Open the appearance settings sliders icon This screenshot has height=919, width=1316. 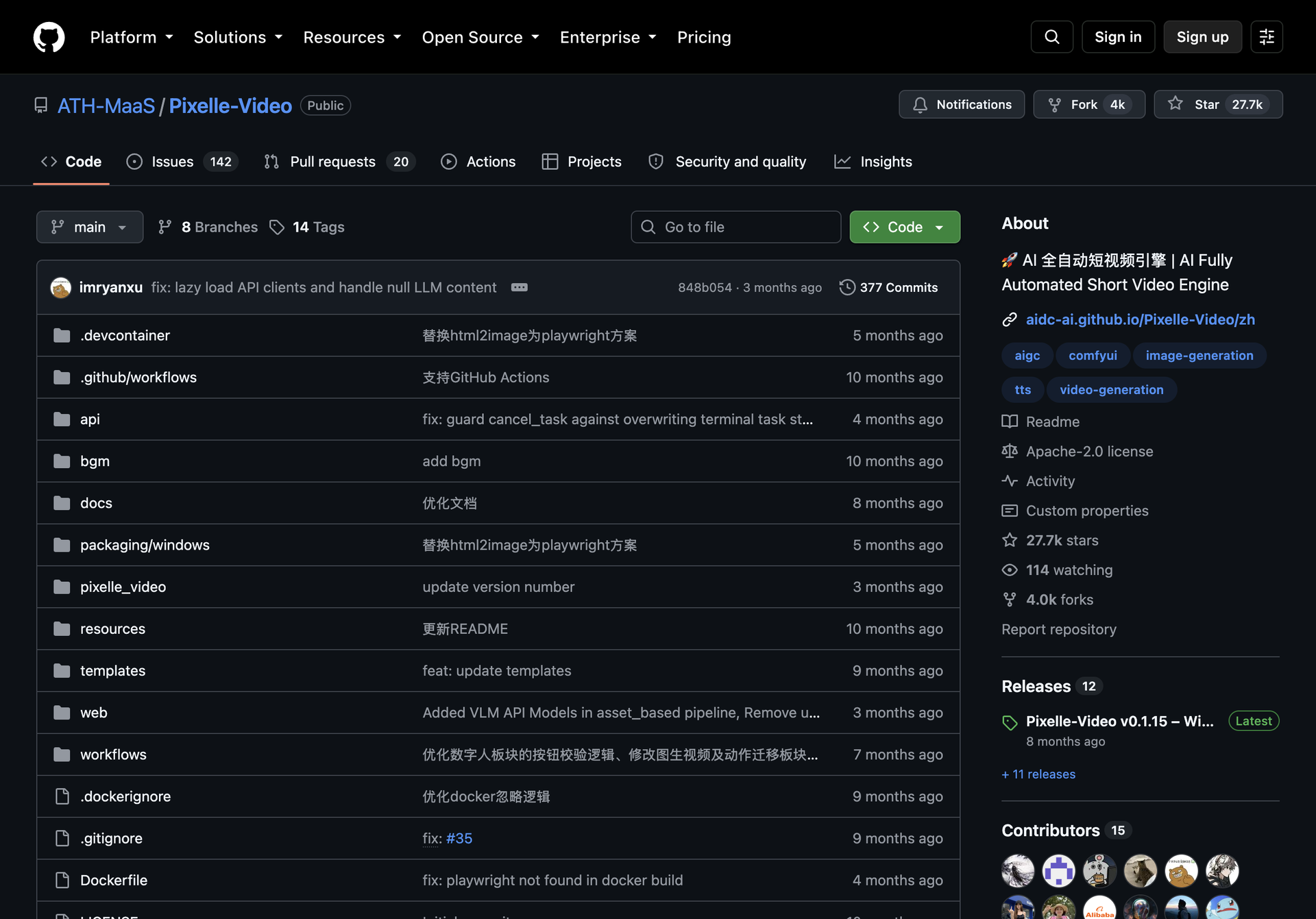[1267, 37]
